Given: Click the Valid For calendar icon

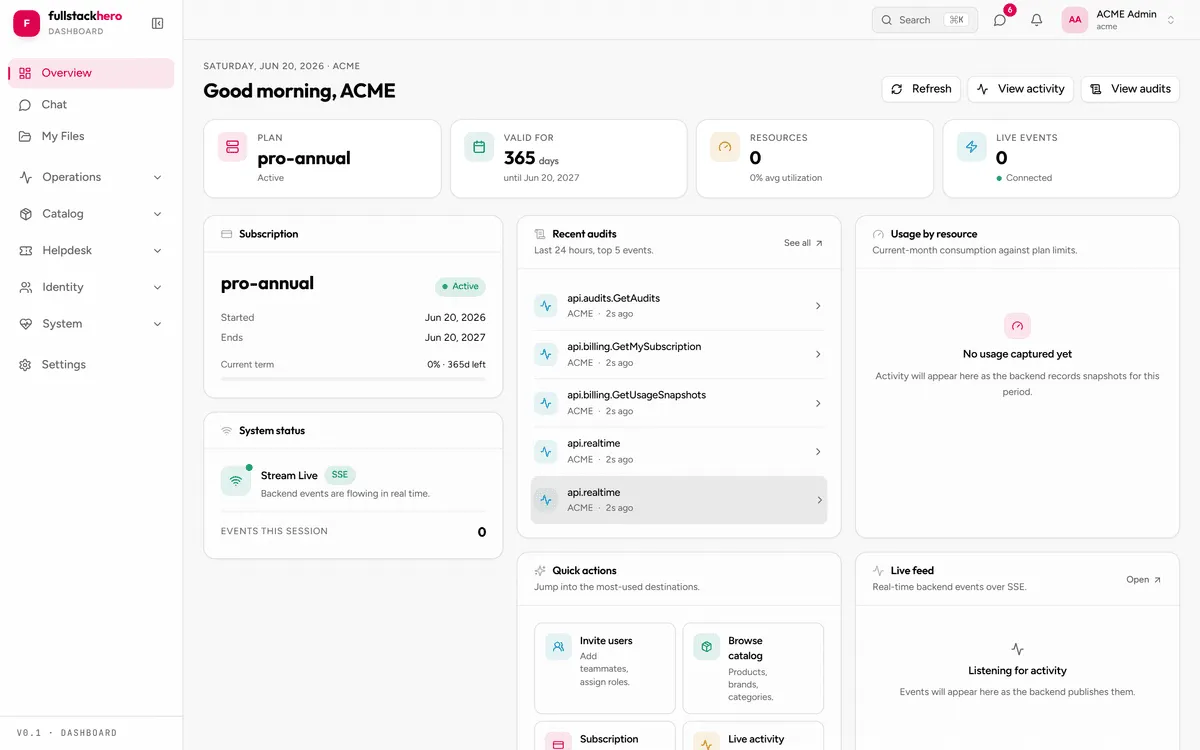Looking at the screenshot, I should click(x=479, y=147).
